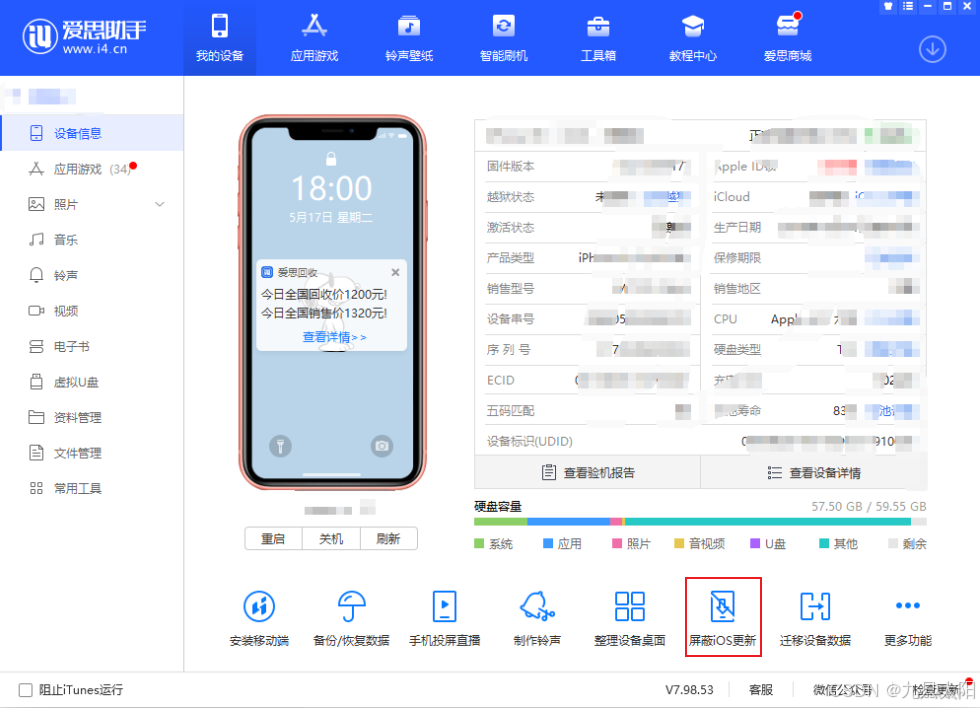Image resolution: width=980 pixels, height=708 pixels.
Task: Click the phone lock screen preview
Action: (332, 302)
